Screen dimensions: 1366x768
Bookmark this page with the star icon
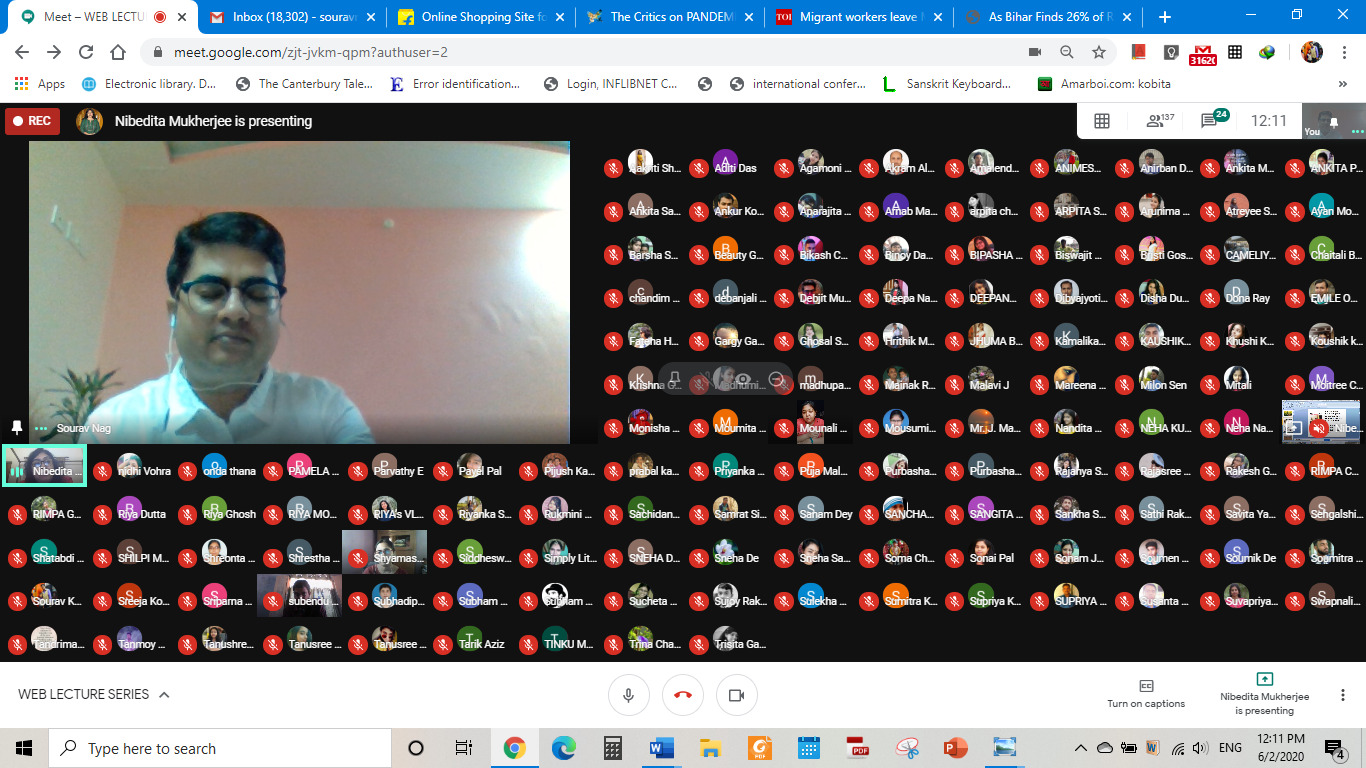1099,53
